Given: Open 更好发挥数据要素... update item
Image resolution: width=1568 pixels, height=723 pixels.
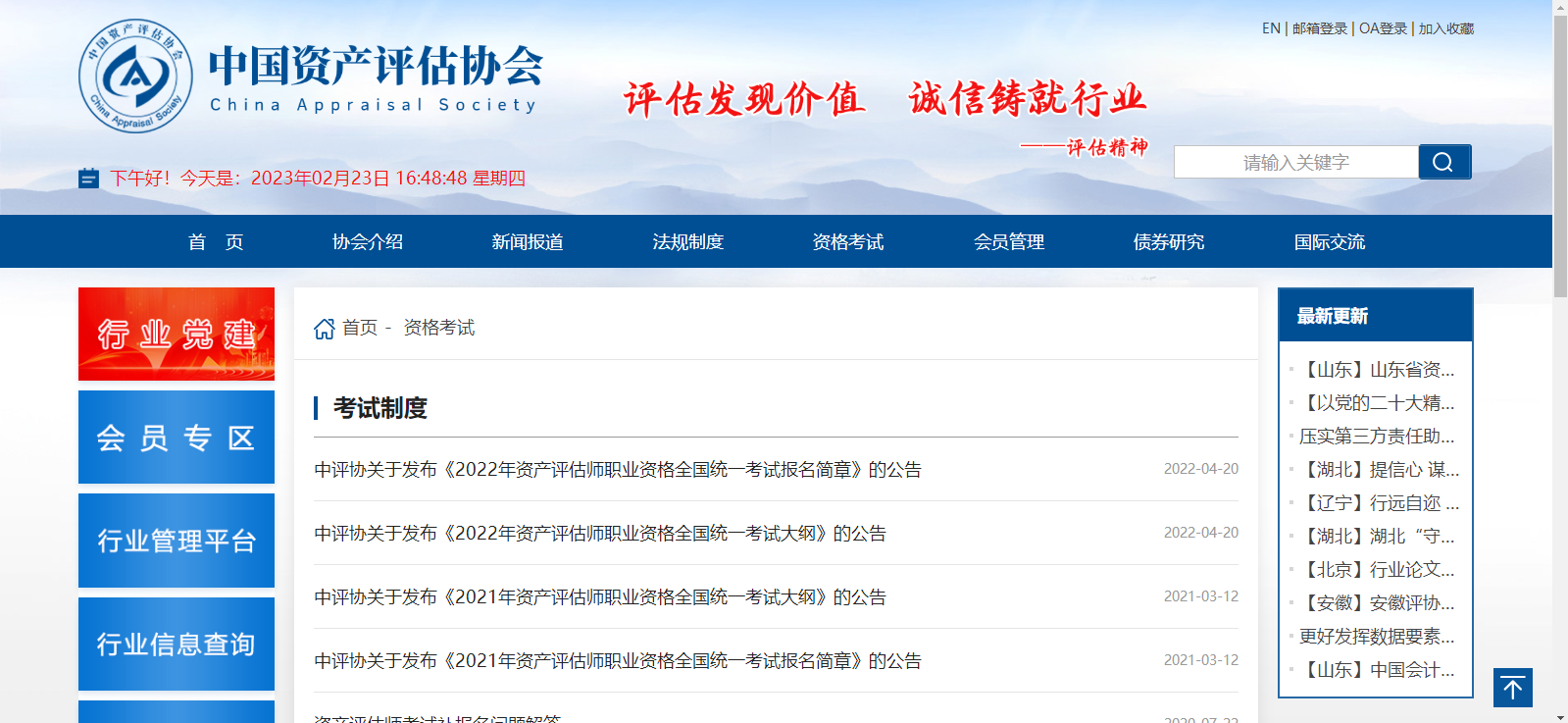Looking at the screenshot, I should coord(1377,637).
